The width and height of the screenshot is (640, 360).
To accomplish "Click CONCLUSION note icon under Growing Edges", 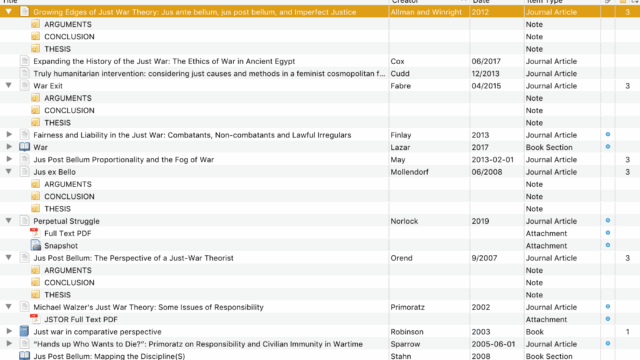I will tap(36, 36).
